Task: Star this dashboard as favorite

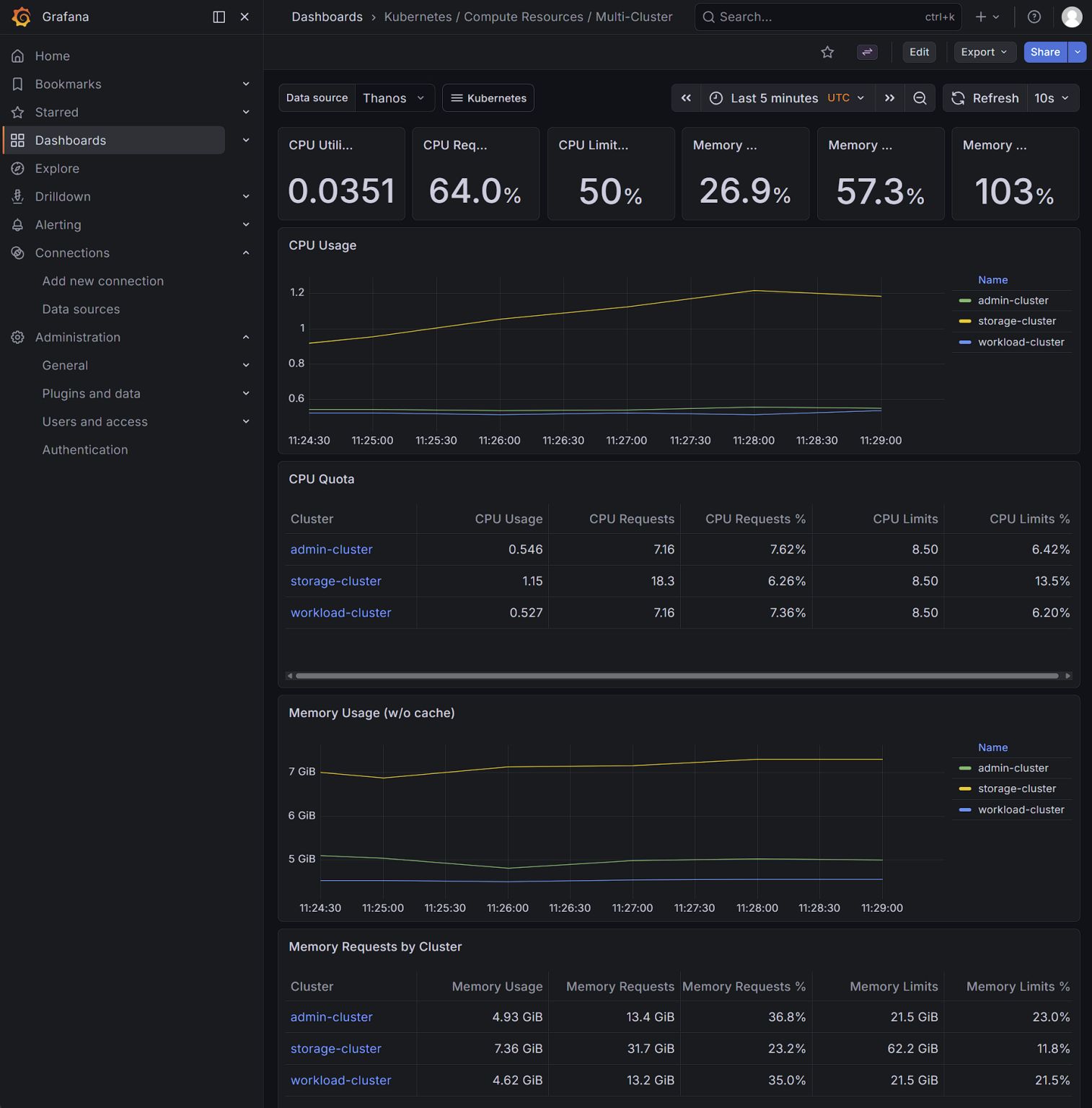Action: point(827,52)
